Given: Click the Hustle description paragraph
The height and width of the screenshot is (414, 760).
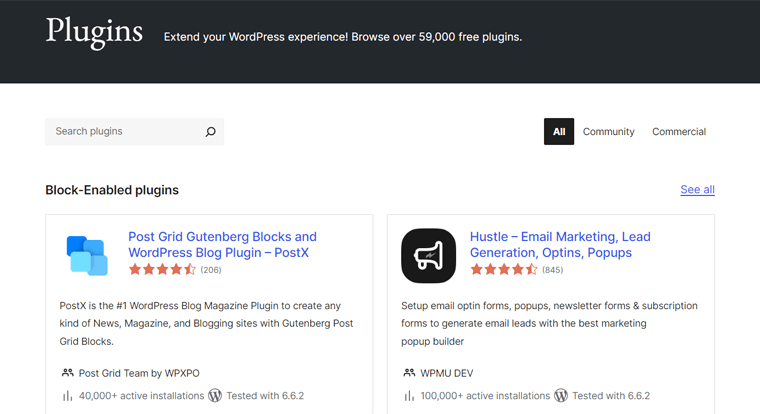Looking at the screenshot, I should click(549, 323).
